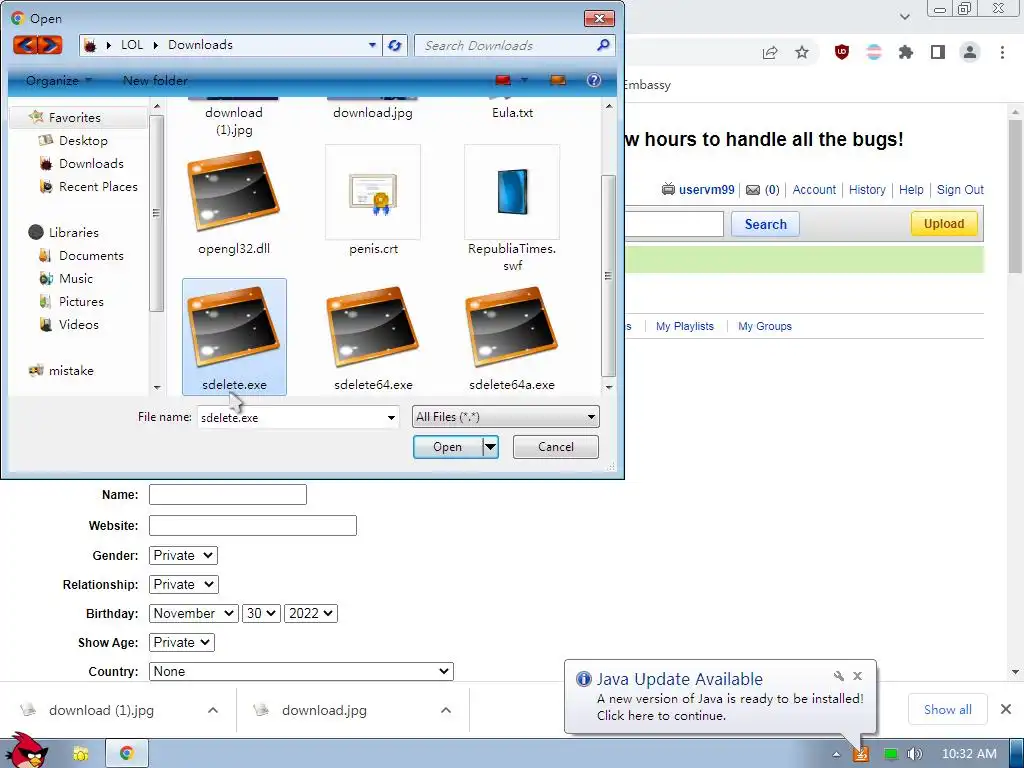Expand the File name dropdown
This screenshot has width=1024, height=768.
point(391,417)
